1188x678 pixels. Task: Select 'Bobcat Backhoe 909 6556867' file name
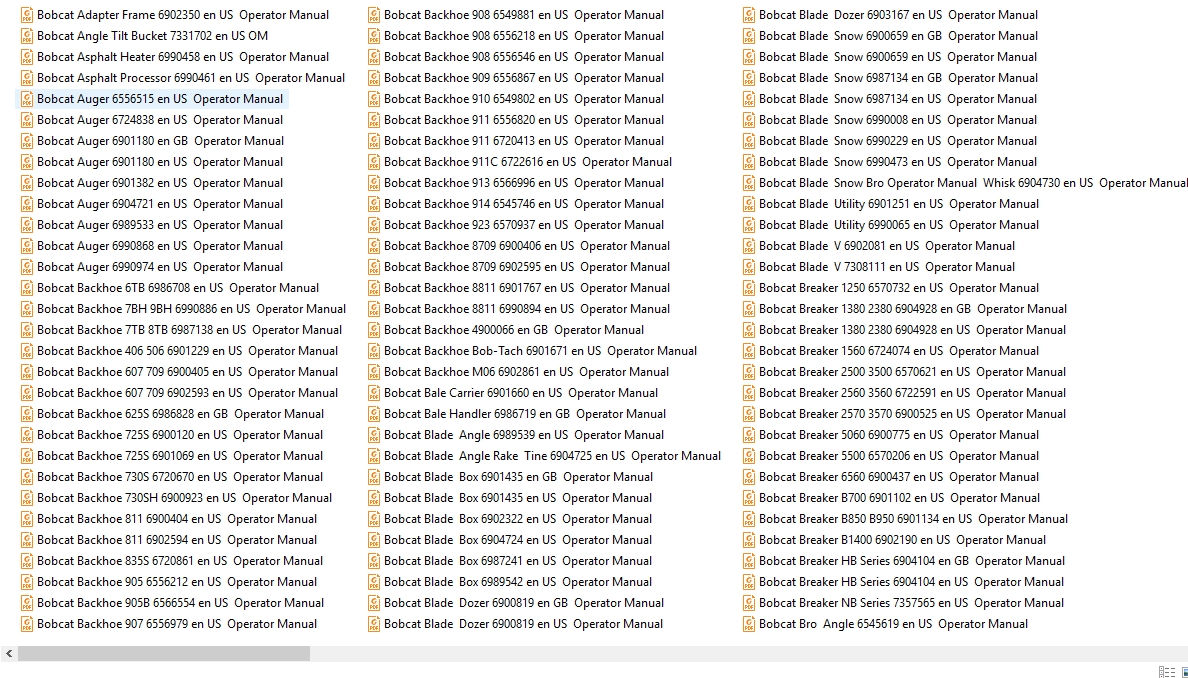tap(524, 77)
